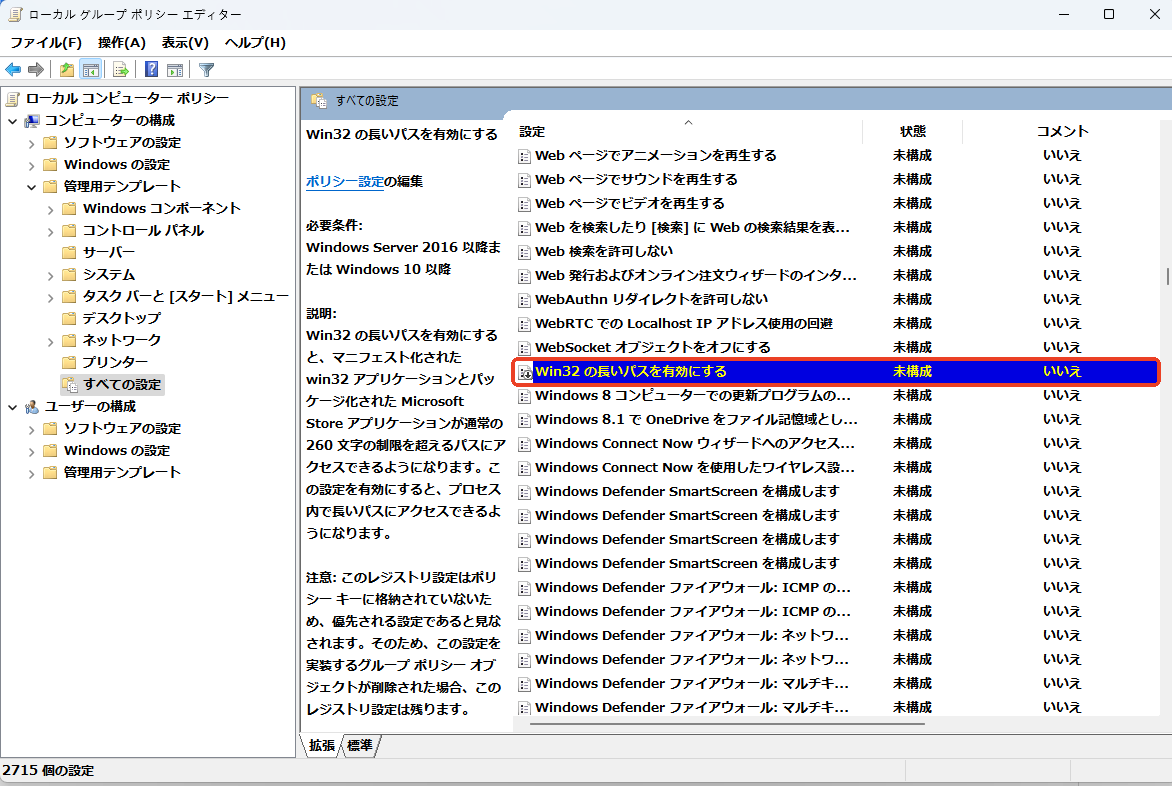This screenshot has width=1172, height=786.
Task: Toggle the action pane icon
Action: [175, 69]
